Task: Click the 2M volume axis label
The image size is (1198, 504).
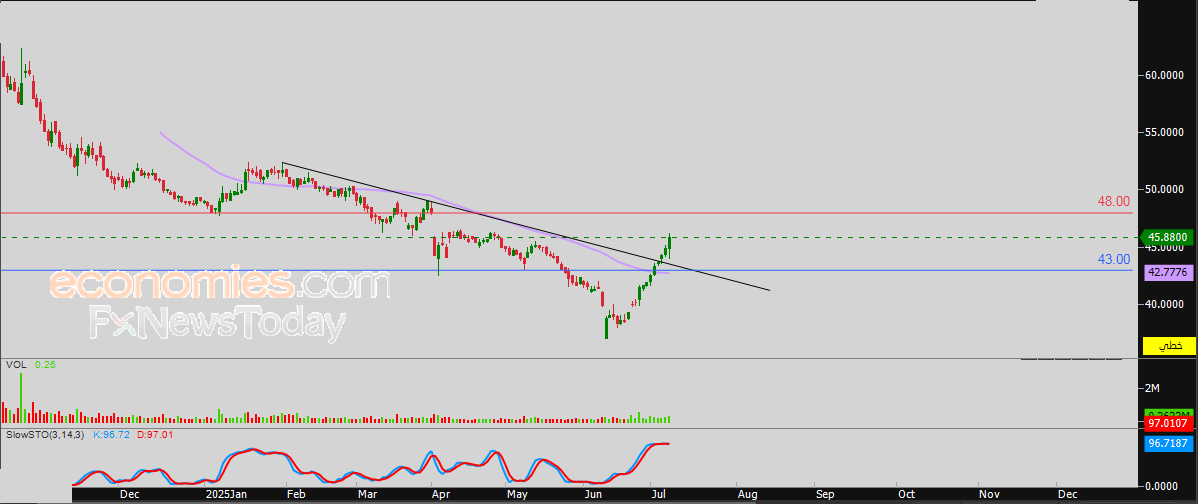Action: click(1152, 389)
